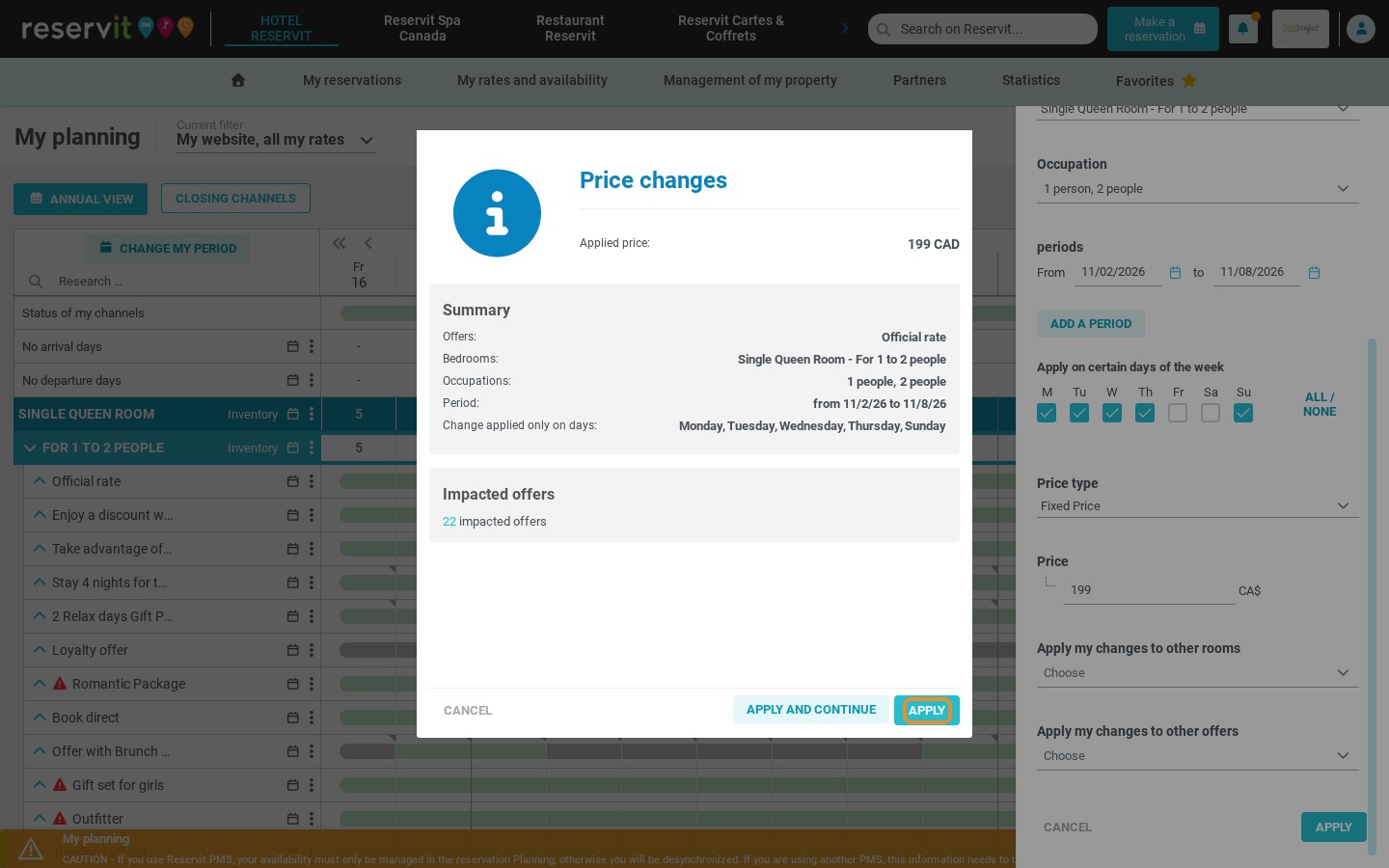Viewport: 1389px width, 868px height.
Task: Uncheck the Wednesday checkbox
Action: pyautogui.click(x=1112, y=413)
